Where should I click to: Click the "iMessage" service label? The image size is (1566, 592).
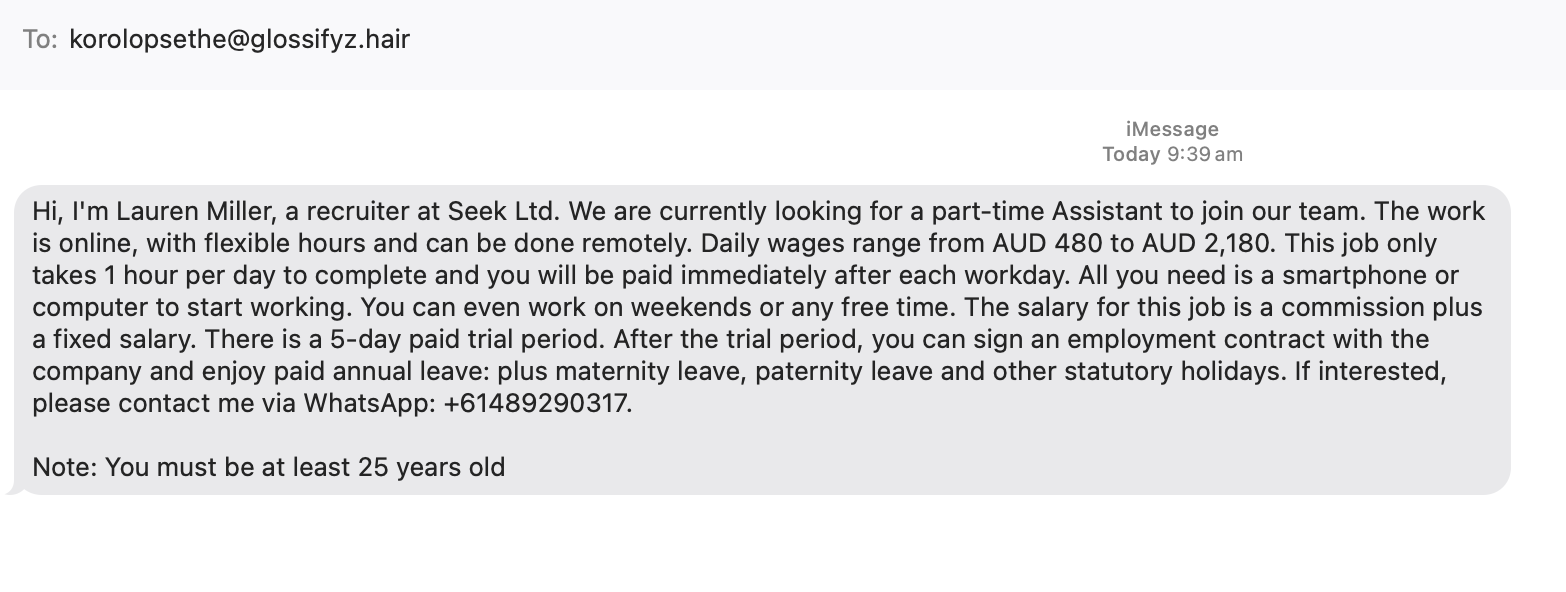(1172, 129)
